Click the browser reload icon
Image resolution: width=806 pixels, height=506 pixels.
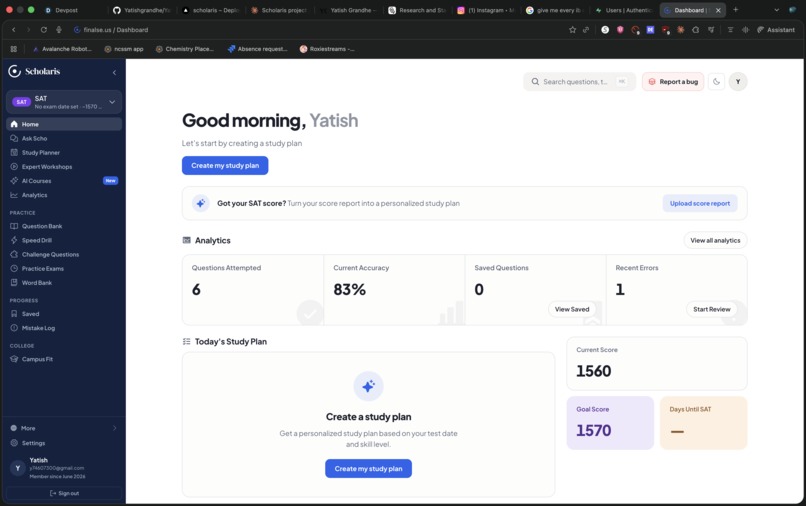point(44,30)
